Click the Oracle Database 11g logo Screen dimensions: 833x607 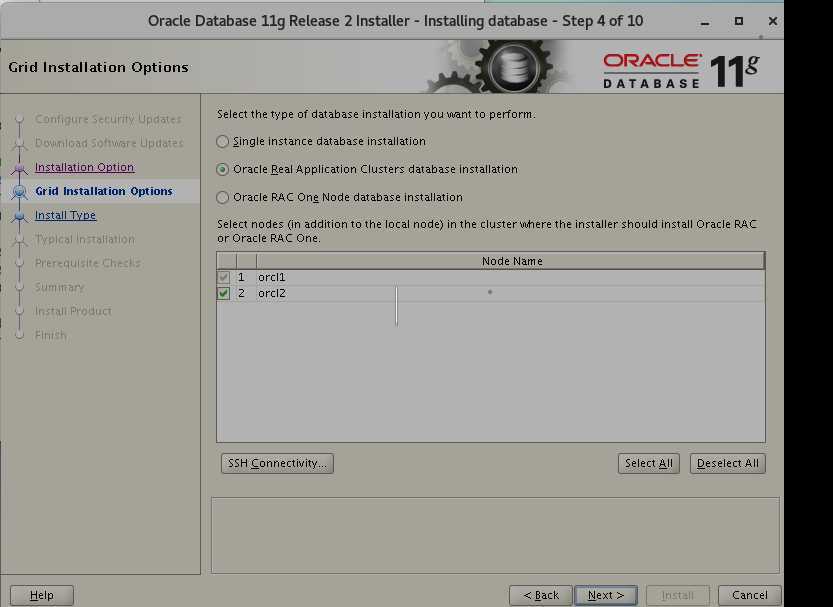click(x=681, y=70)
